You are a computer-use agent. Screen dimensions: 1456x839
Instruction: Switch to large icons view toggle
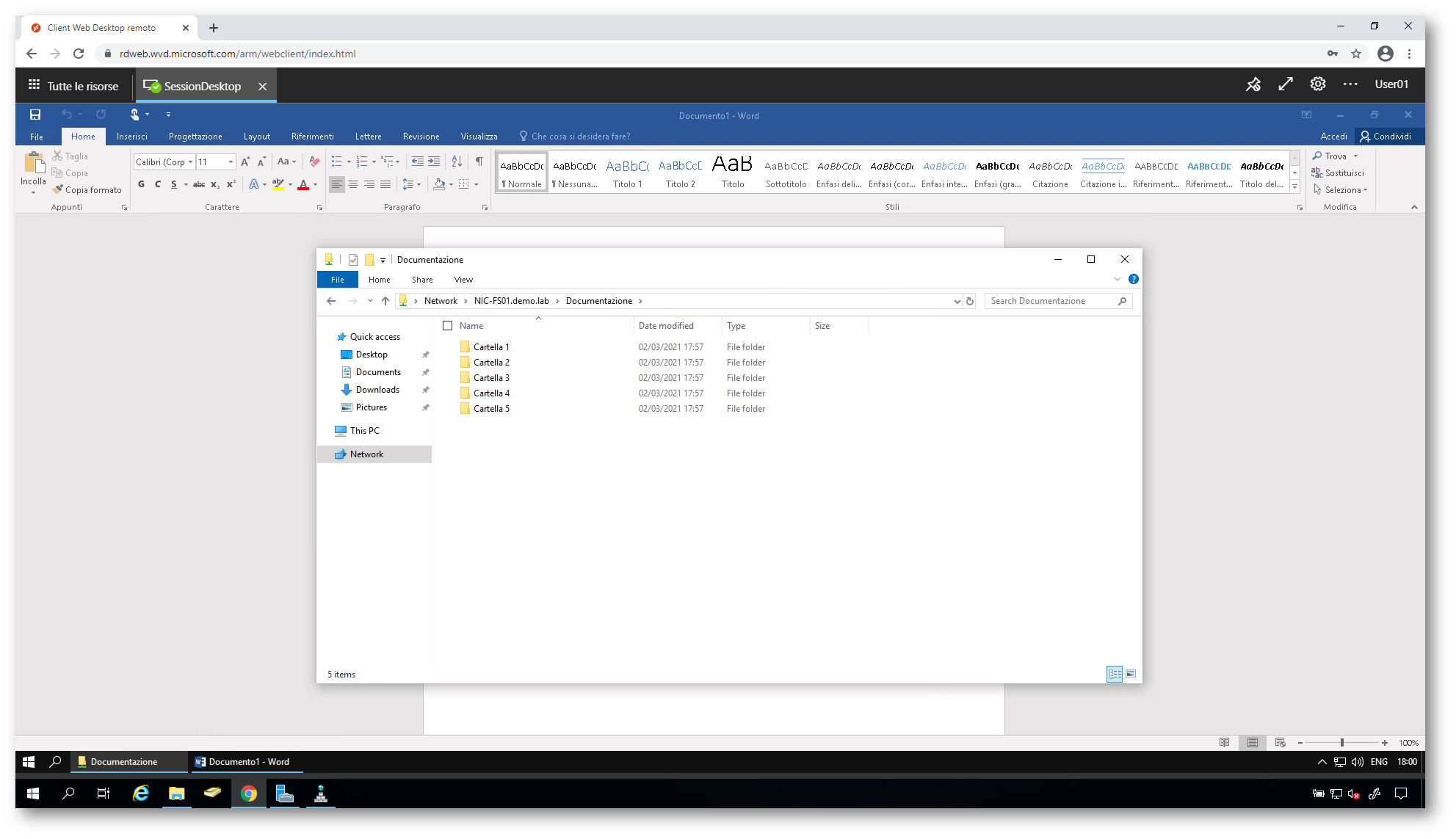tap(1131, 674)
